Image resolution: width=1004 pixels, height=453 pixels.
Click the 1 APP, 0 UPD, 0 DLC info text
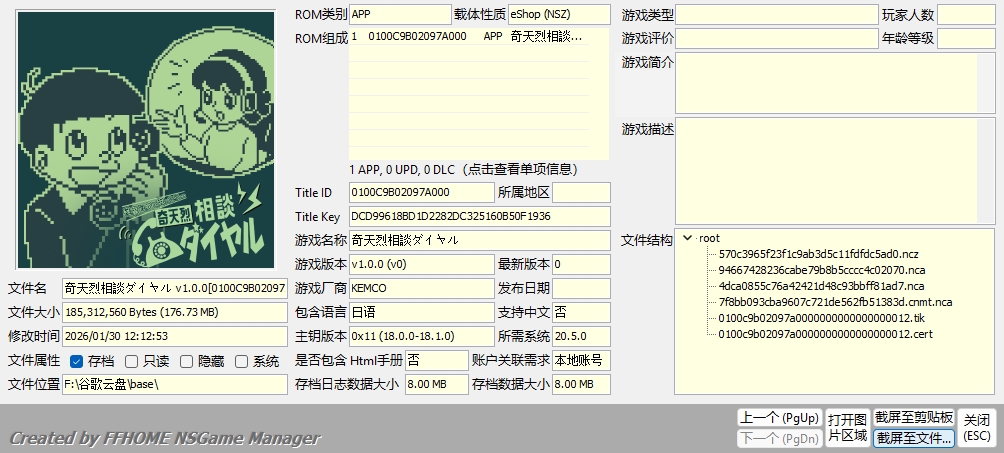464,170
